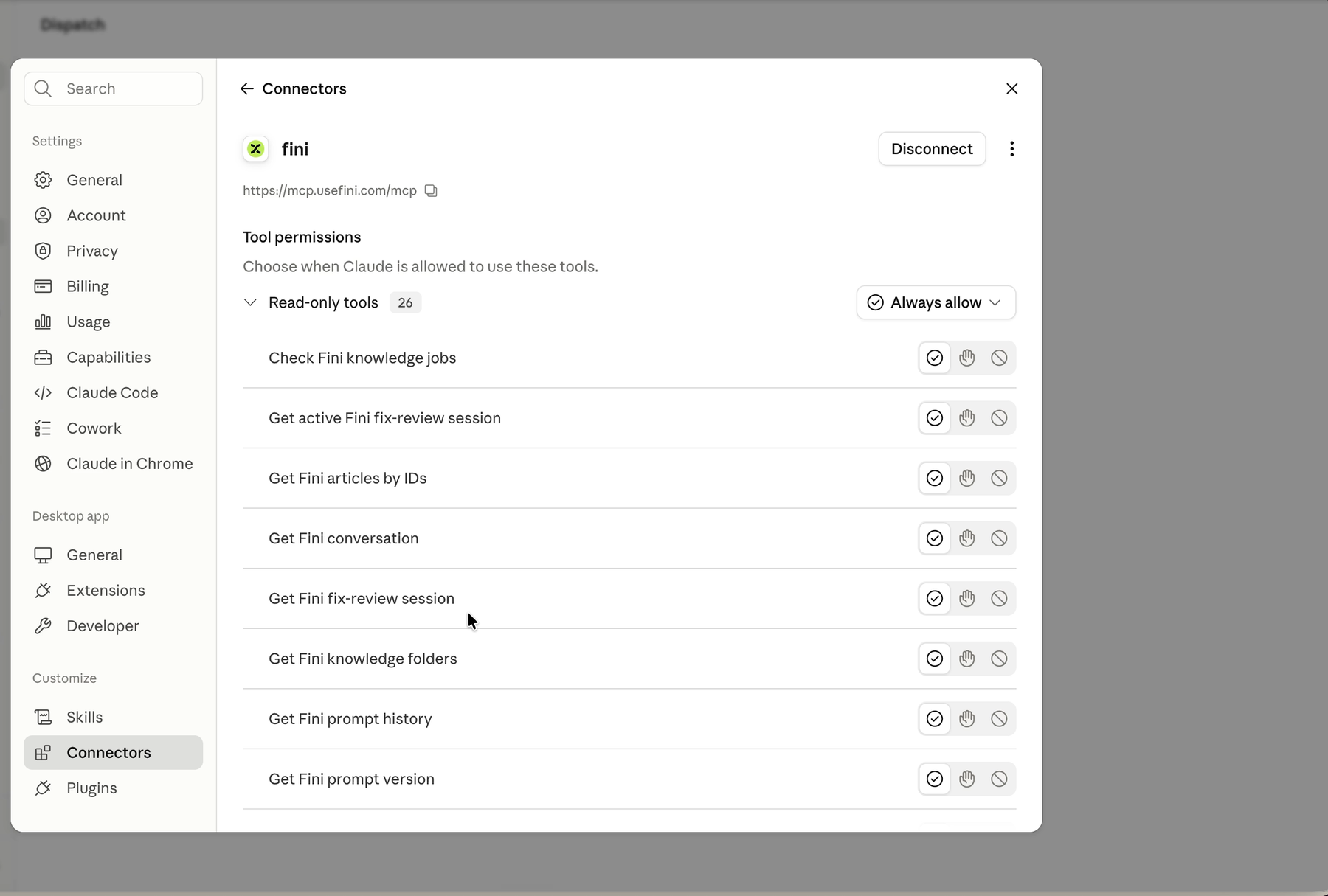Open the Skills page

(113, 717)
